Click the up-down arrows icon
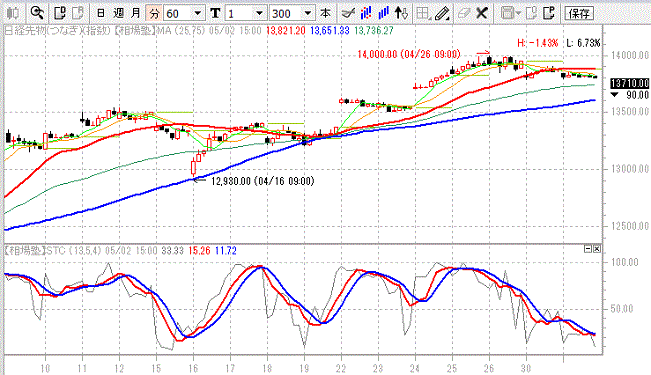 pyautogui.click(x=401, y=13)
